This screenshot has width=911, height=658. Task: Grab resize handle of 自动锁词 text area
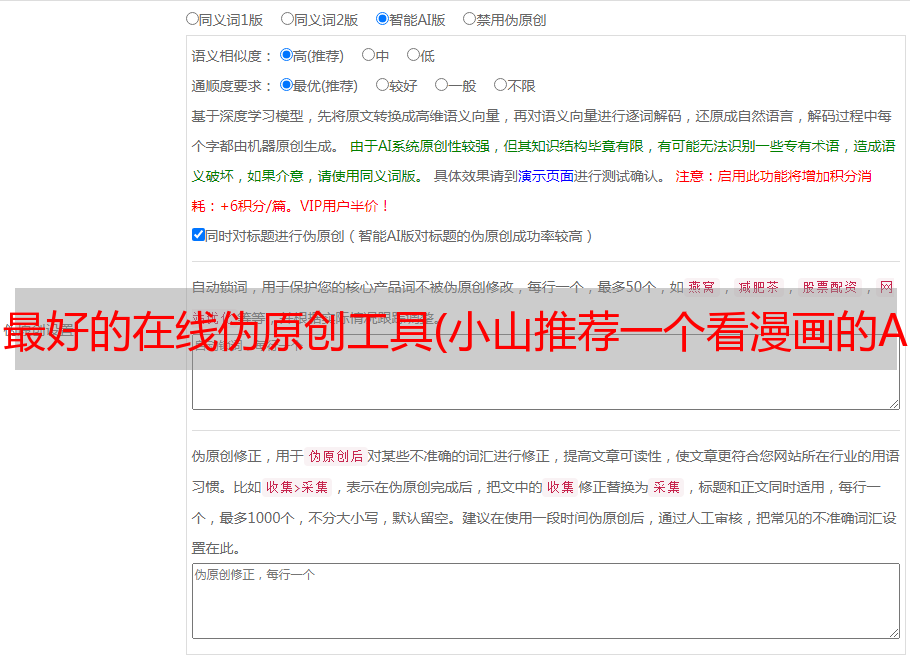(894, 404)
